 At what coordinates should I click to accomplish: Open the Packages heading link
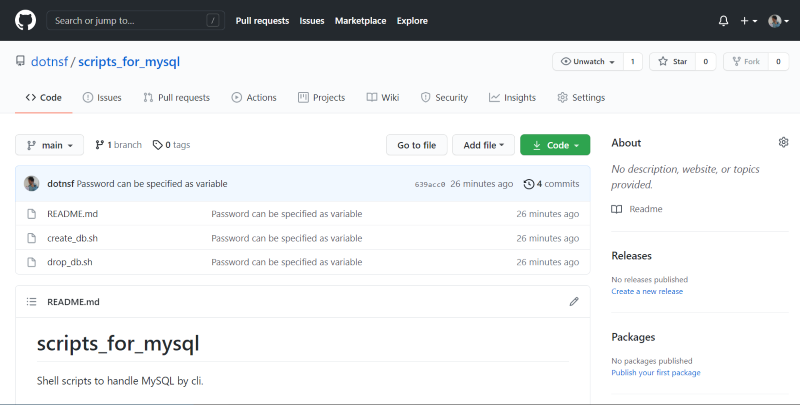[x=633, y=337]
